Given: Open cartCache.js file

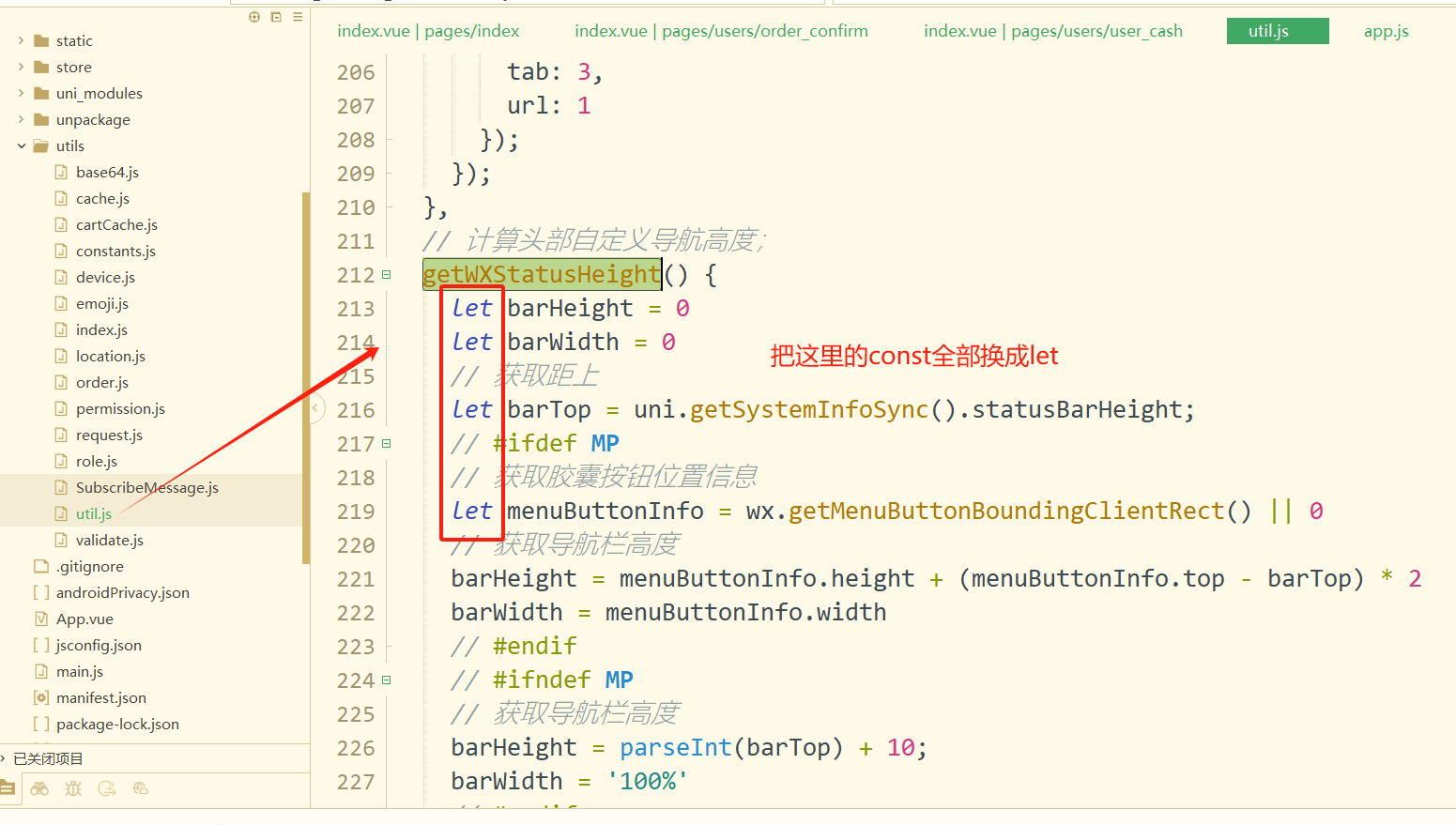Looking at the screenshot, I should click(116, 224).
